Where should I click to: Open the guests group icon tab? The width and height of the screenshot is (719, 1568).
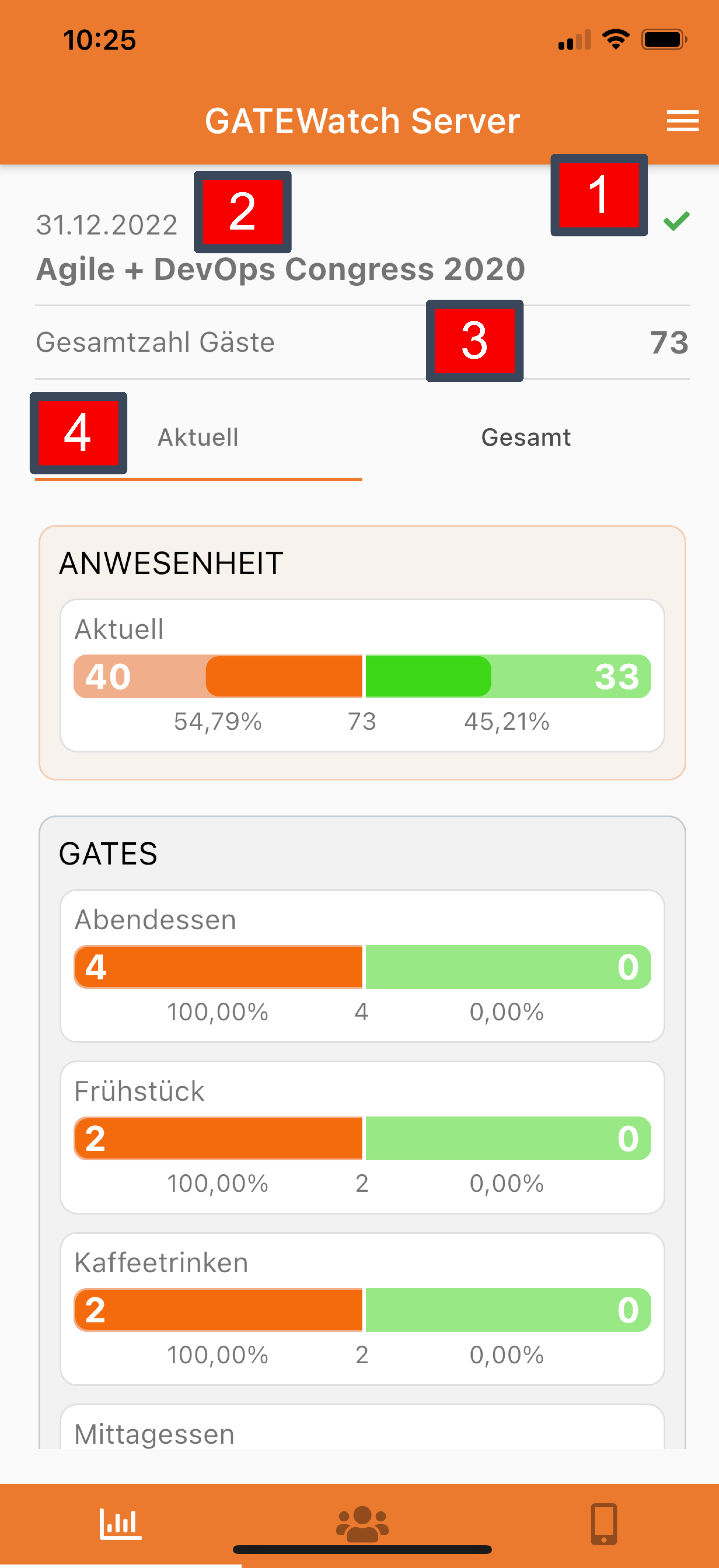coord(362,1524)
